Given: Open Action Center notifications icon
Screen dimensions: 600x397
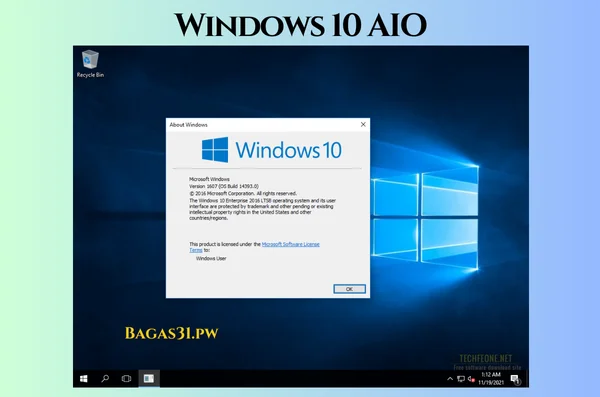Looking at the screenshot, I should (515, 379).
